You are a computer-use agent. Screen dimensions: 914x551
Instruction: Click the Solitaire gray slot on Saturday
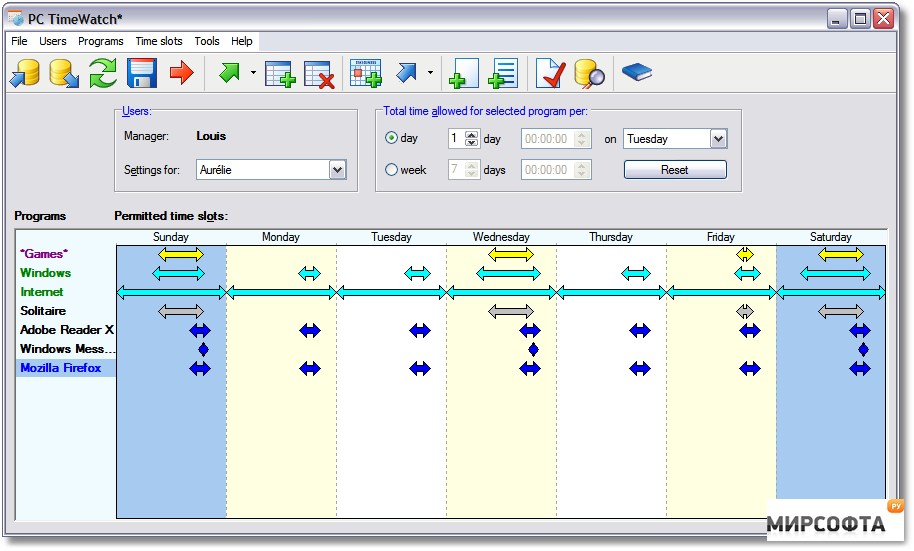(841, 311)
